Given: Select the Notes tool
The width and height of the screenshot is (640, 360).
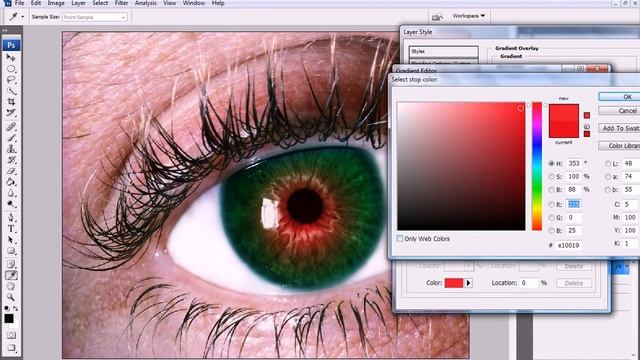Looking at the screenshot, I should tap(11, 264).
